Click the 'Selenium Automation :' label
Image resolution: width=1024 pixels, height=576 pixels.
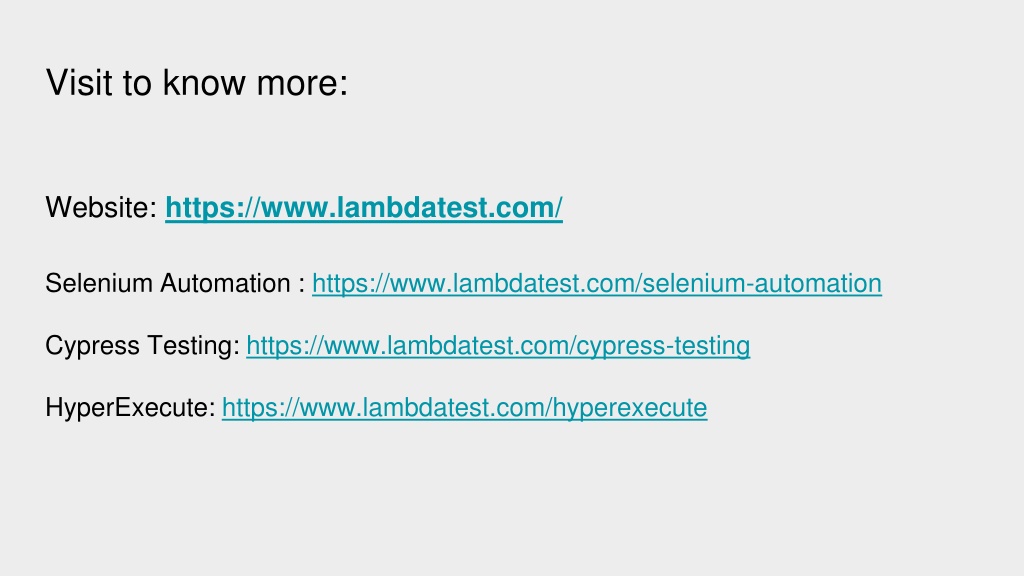coord(175,283)
